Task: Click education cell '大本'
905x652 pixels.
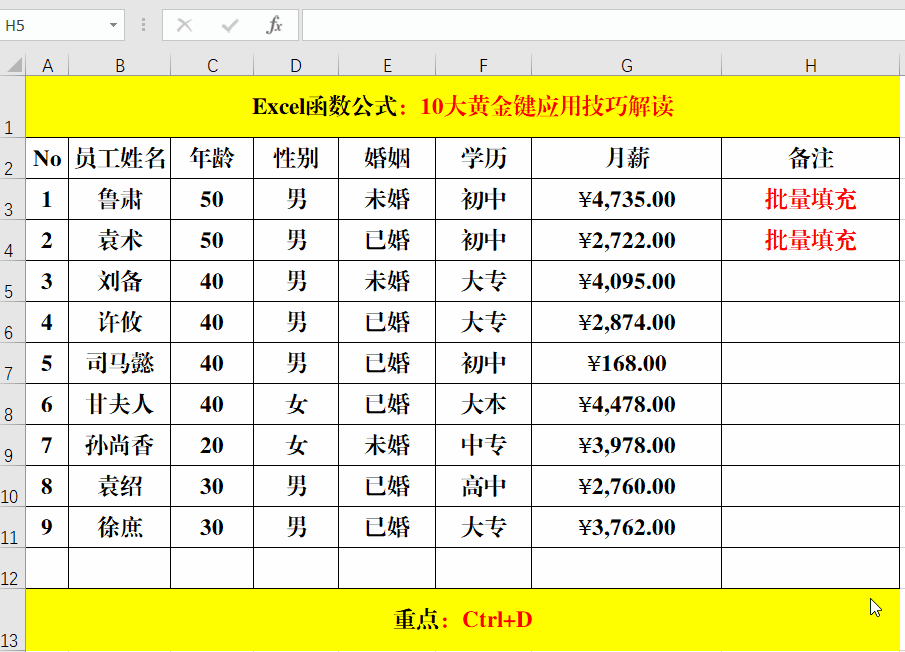Action: (483, 404)
